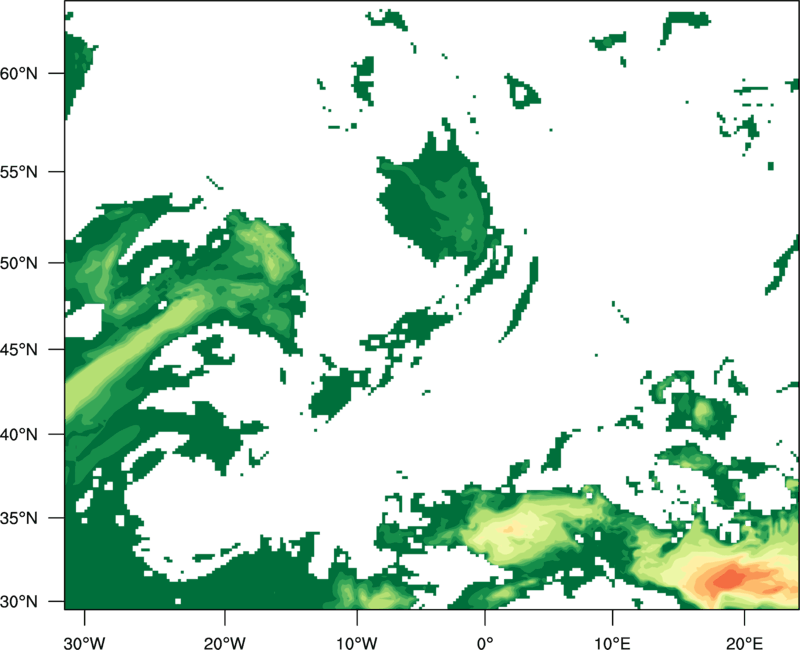
Task: Click the 20°E longitude label
Action: tap(744, 642)
